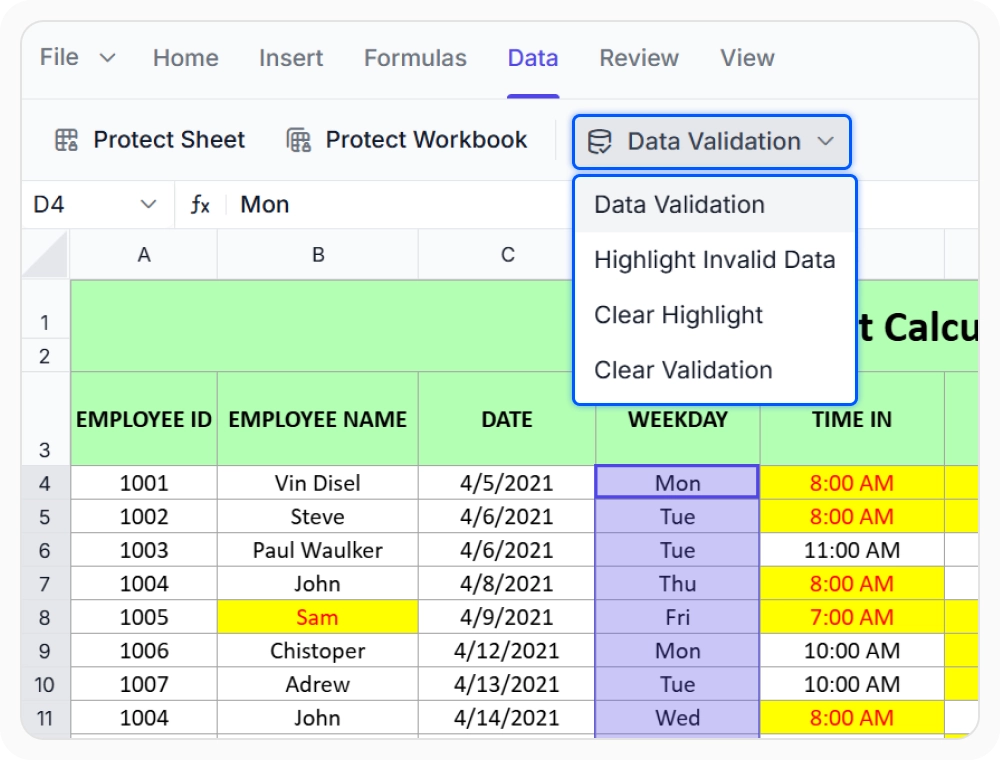Select the Fri weekday cell
Image resolution: width=1000 pixels, height=760 pixels.
coord(677,617)
